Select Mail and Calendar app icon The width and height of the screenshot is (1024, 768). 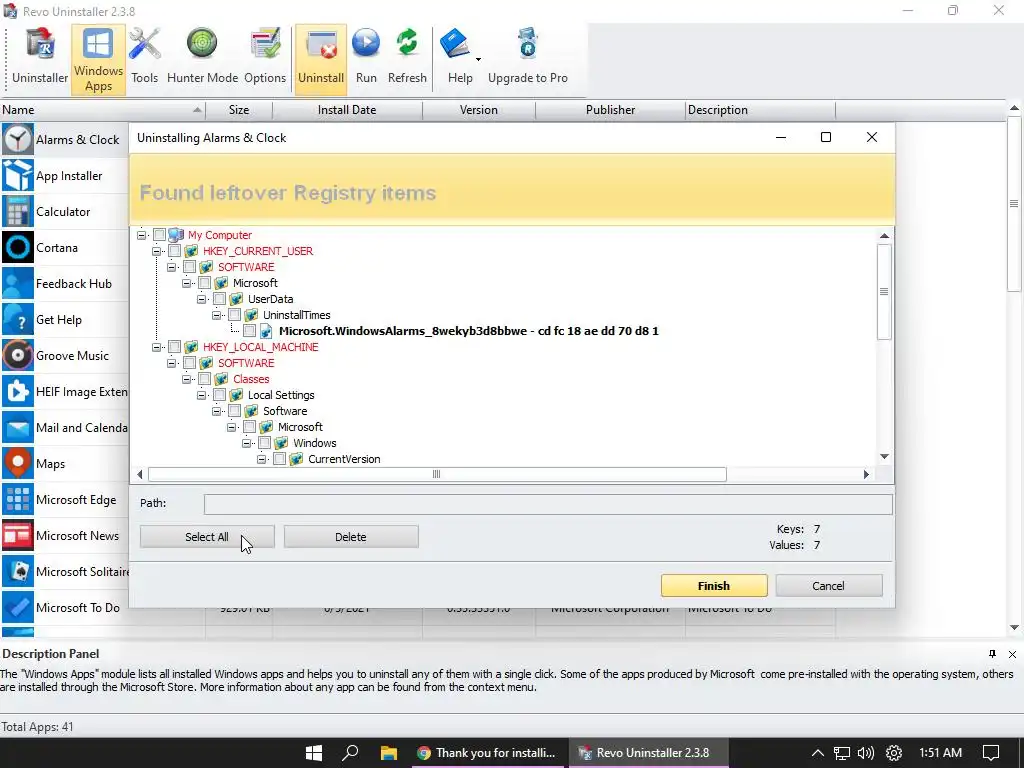[x=18, y=427]
